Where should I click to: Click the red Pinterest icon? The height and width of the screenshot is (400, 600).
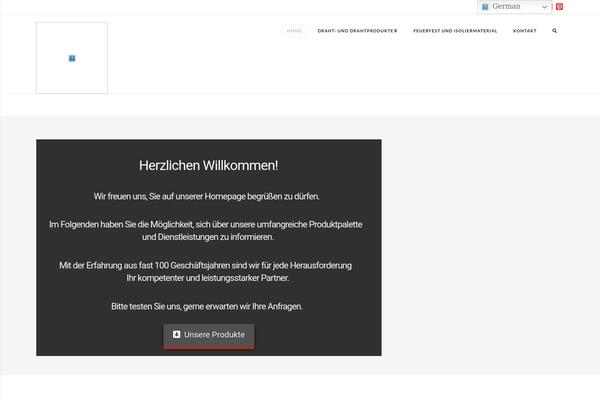click(x=559, y=7)
